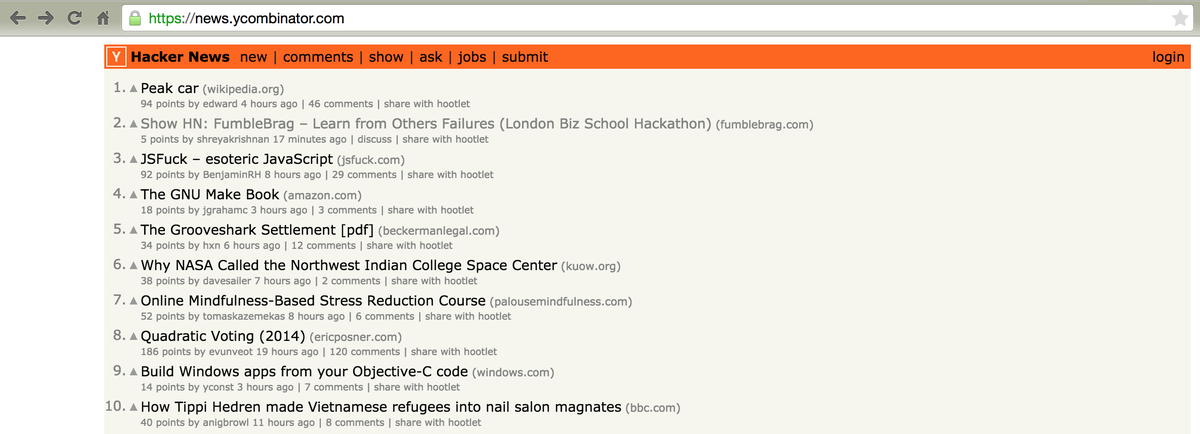
Task: View user profile 'tomaskazemekas'
Action: click(243, 316)
